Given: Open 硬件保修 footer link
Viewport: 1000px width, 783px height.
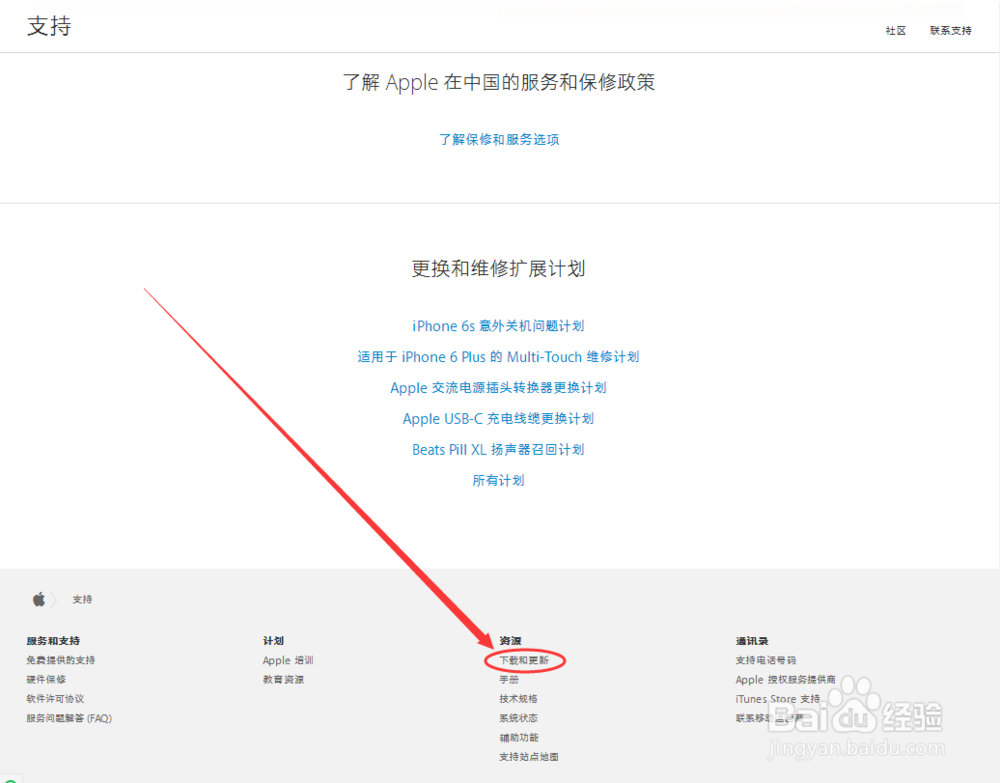Looking at the screenshot, I should tap(46, 680).
